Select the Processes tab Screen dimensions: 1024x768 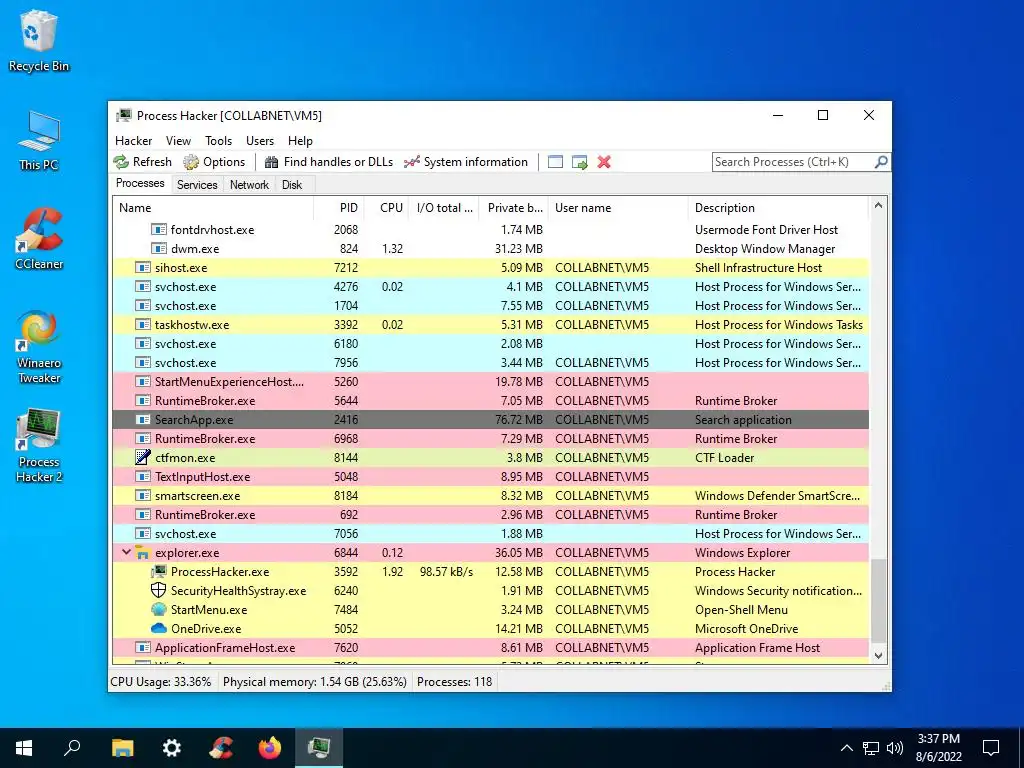[140, 184]
